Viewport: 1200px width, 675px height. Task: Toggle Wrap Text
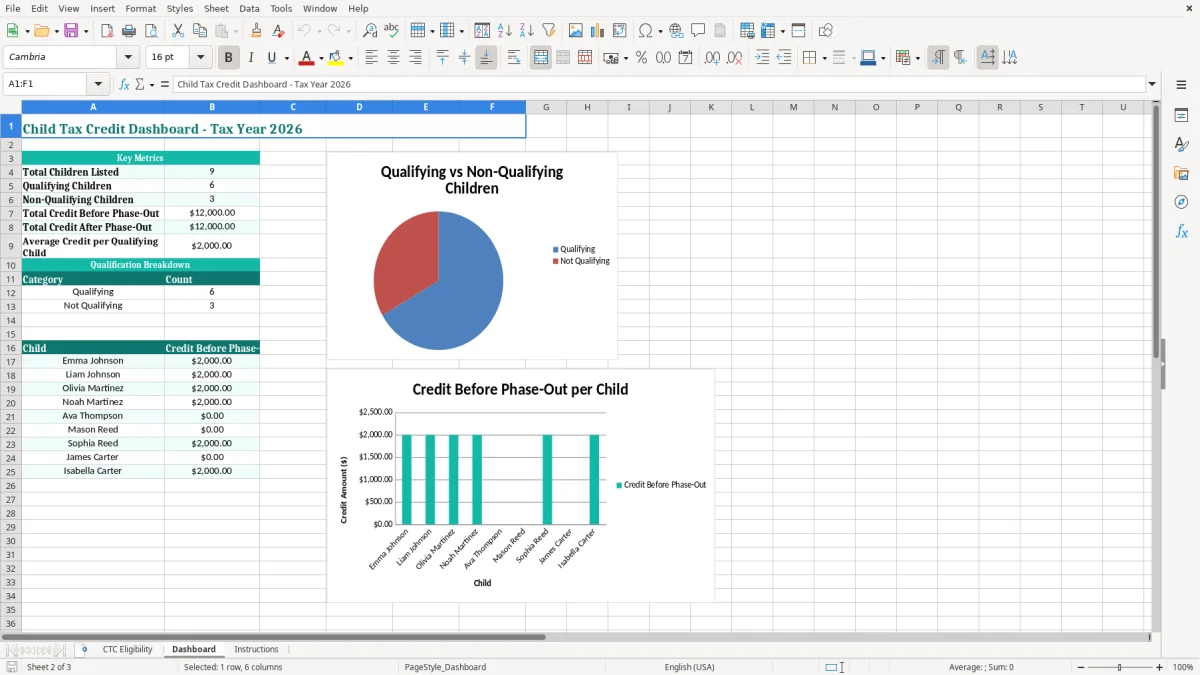[514, 58]
